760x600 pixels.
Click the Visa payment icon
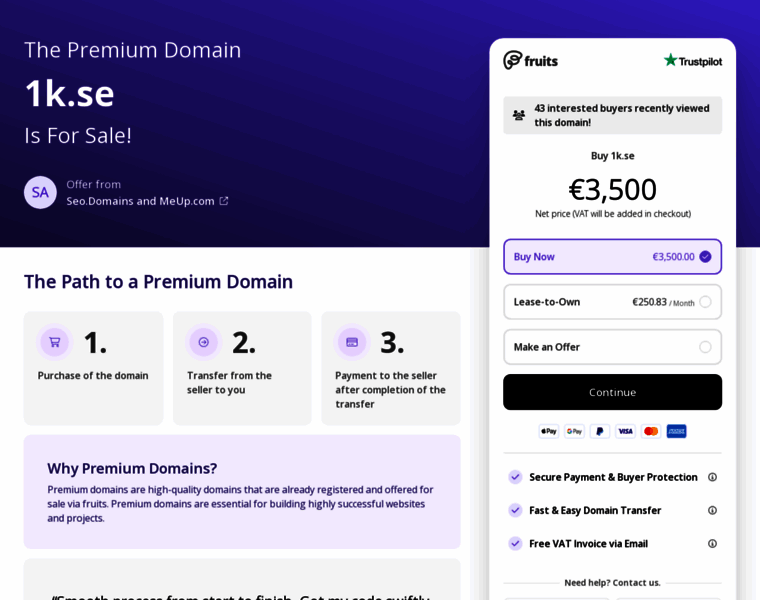[x=625, y=431]
